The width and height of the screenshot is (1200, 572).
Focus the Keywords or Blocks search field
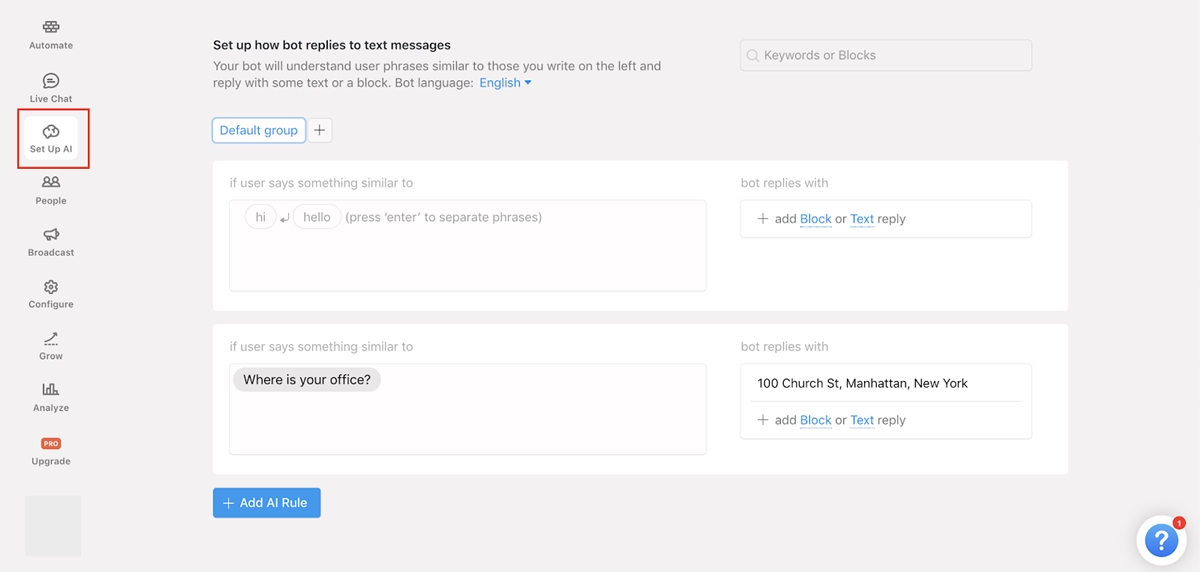pos(886,56)
